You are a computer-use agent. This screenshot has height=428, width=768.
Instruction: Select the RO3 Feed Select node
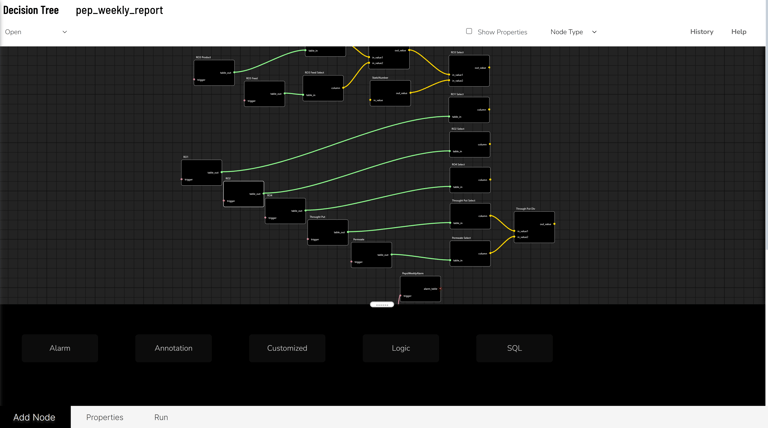pyautogui.click(x=323, y=88)
